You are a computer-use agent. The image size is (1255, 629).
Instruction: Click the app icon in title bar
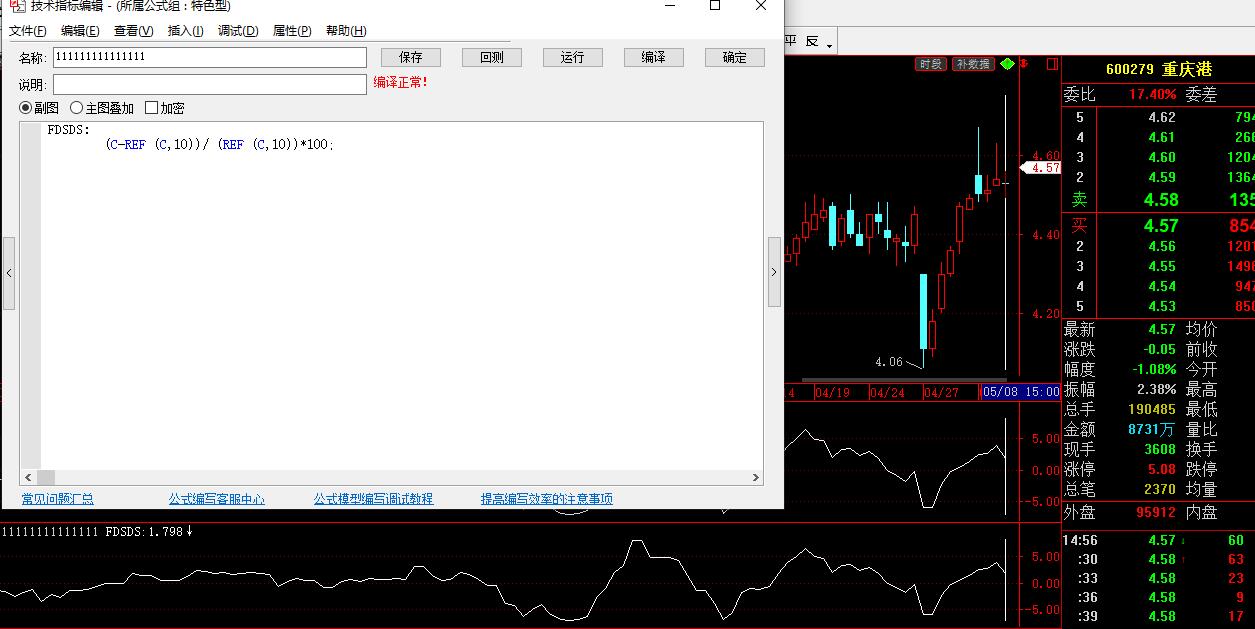coord(17,6)
